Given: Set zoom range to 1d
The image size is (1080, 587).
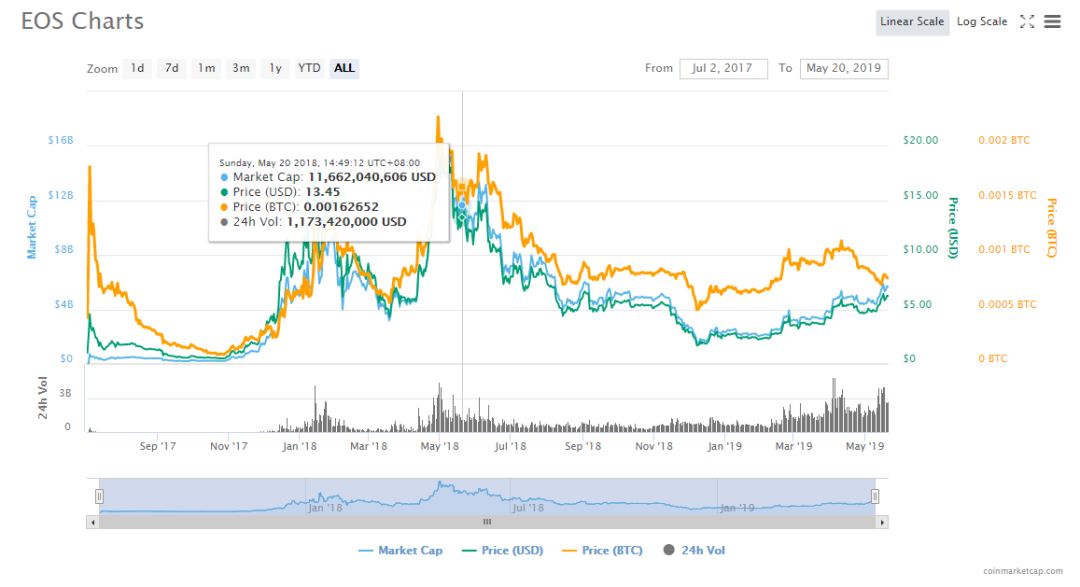Looking at the screenshot, I should 138,68.
